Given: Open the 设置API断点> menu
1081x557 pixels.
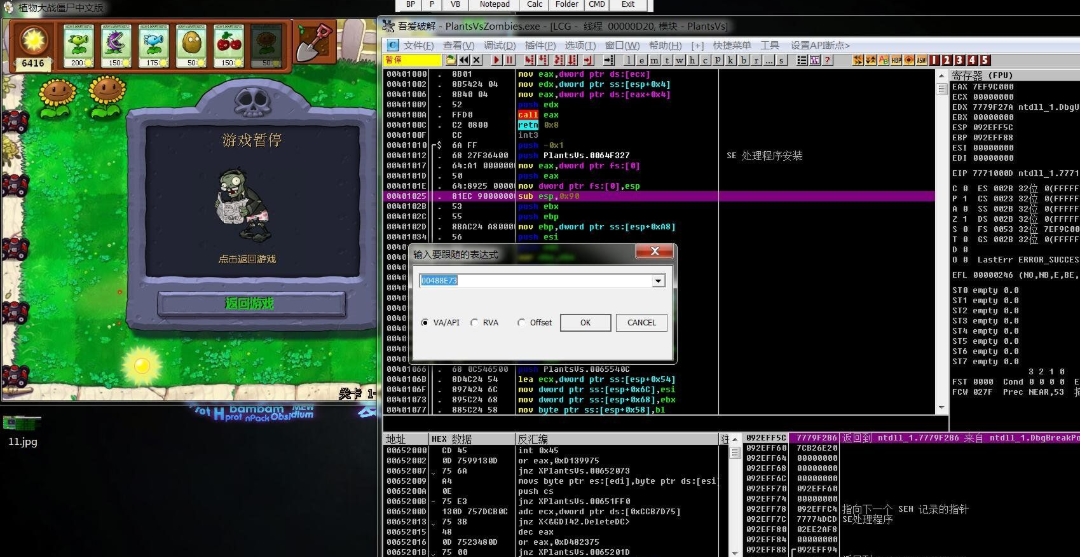Looking at the screenshot, I should [x=820, y=45].
